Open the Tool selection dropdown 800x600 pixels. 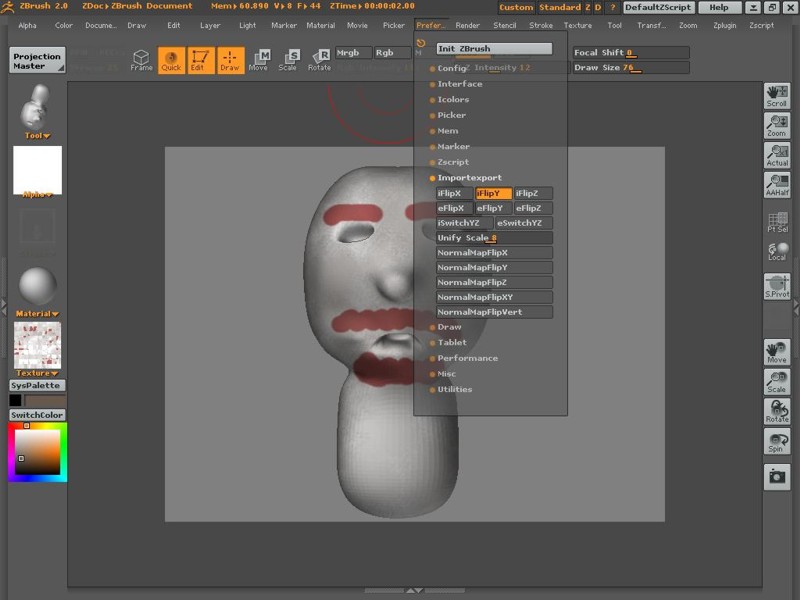click(x=37, y=136)
